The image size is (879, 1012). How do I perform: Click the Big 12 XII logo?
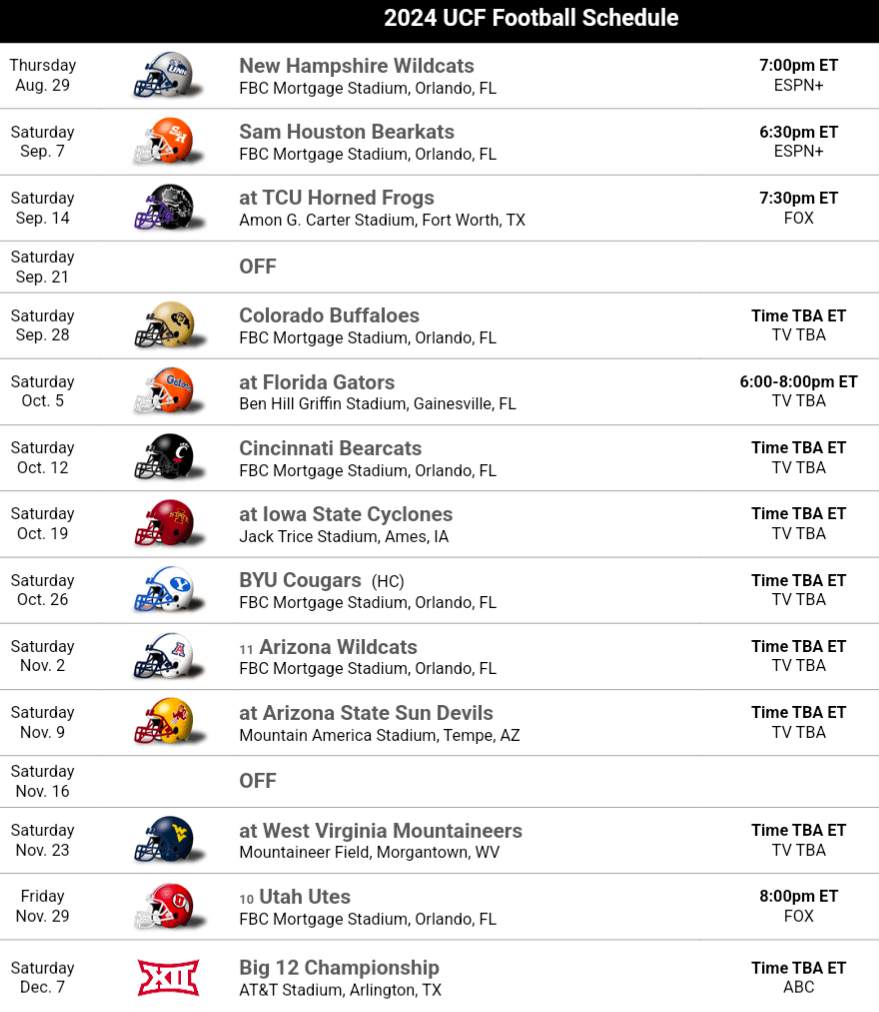tap(168, 977)
